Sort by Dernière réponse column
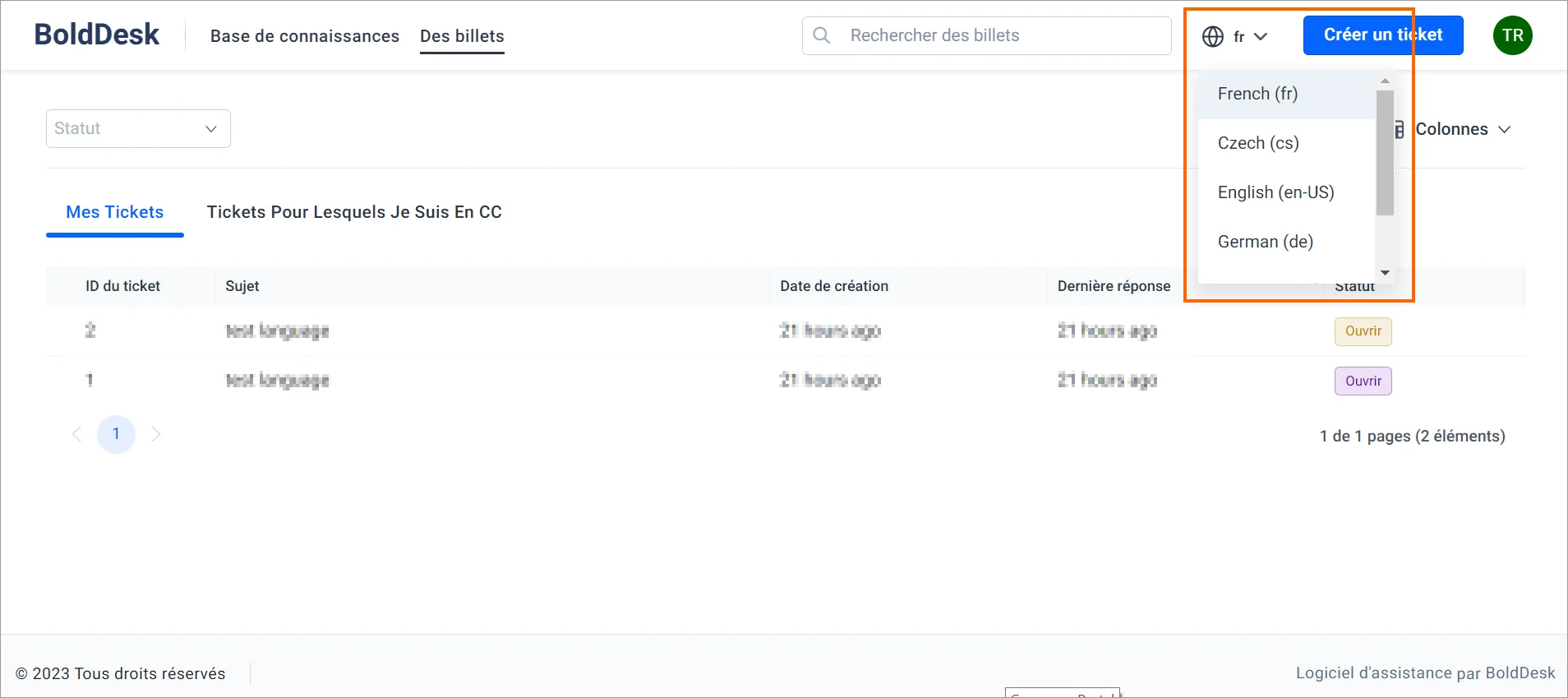This screenshot has height=698, width=1568. 1114,286
